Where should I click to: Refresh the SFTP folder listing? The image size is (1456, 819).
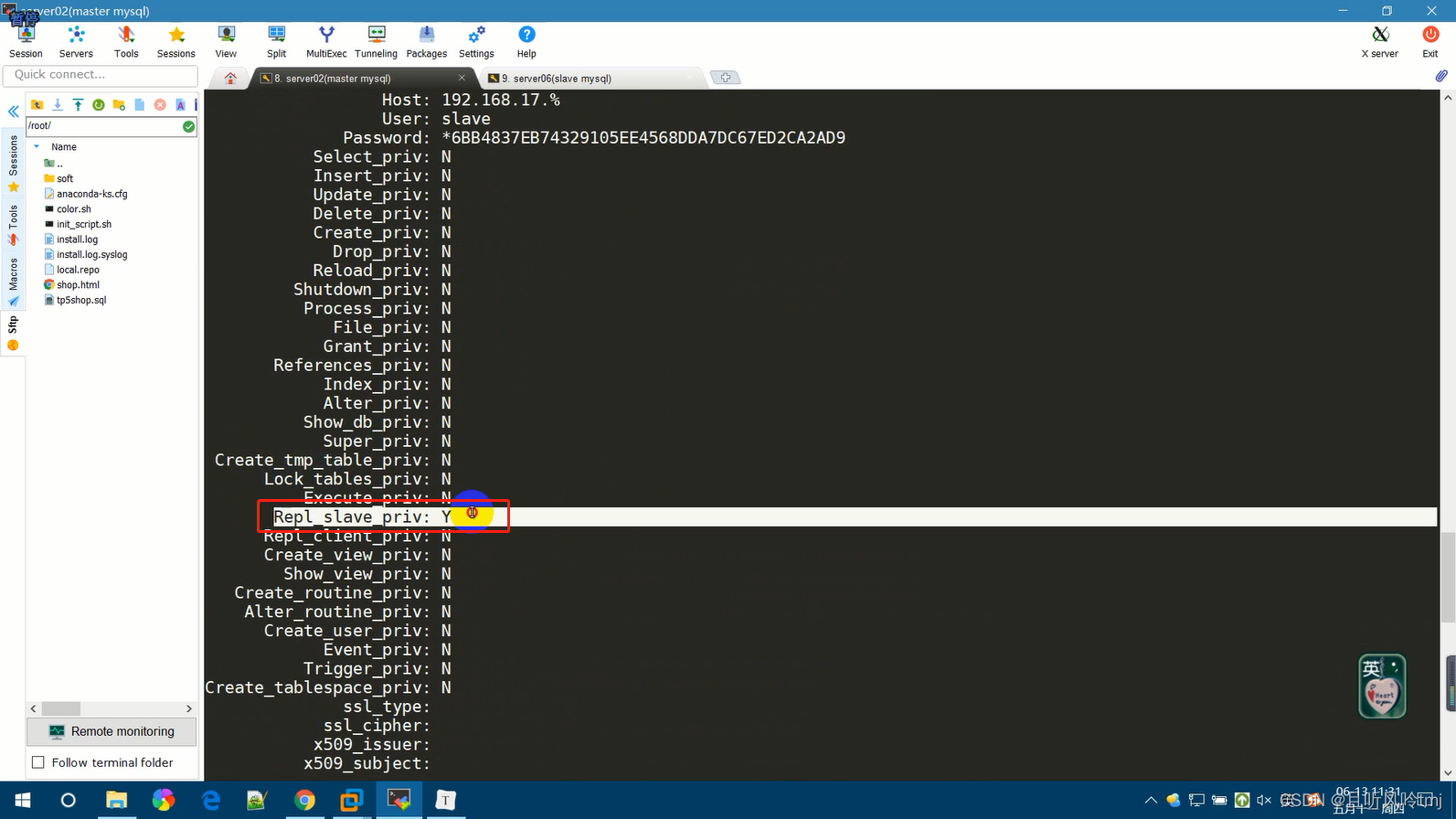click(99, 105)
